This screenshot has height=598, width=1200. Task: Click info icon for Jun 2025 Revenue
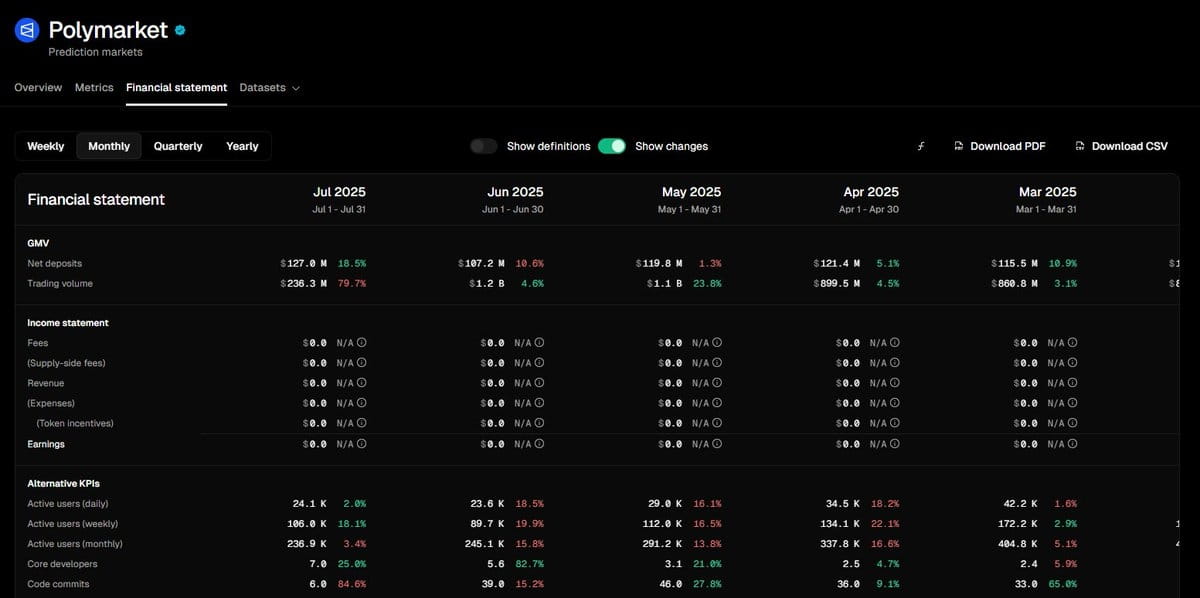[540, 383]
